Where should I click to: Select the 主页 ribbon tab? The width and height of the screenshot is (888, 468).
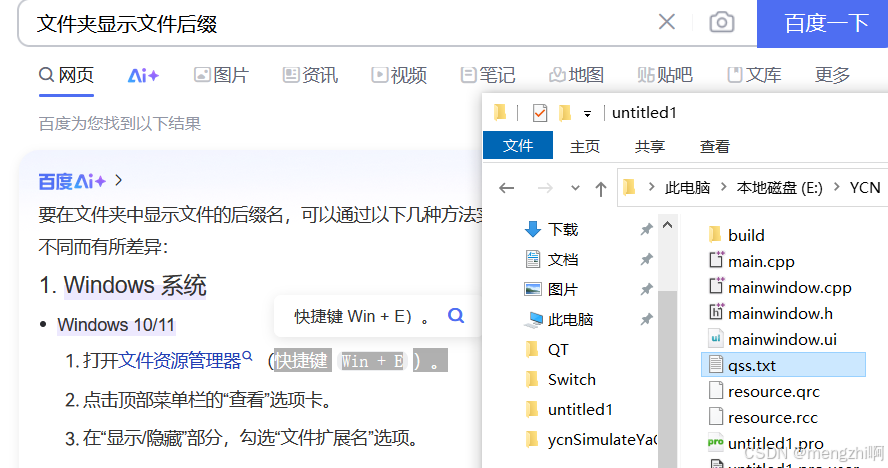click(584, 147)
